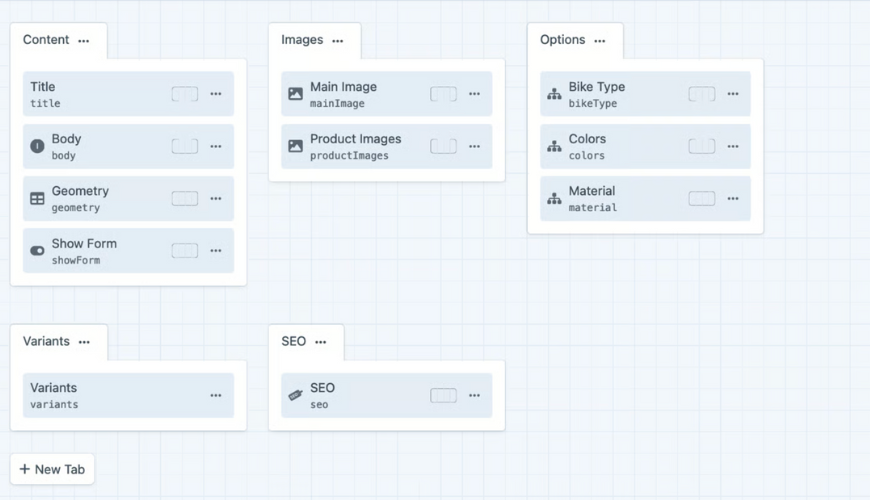Select the Content tab label
The height and width of the screenshot is (500, 870).
click(46, 39)
